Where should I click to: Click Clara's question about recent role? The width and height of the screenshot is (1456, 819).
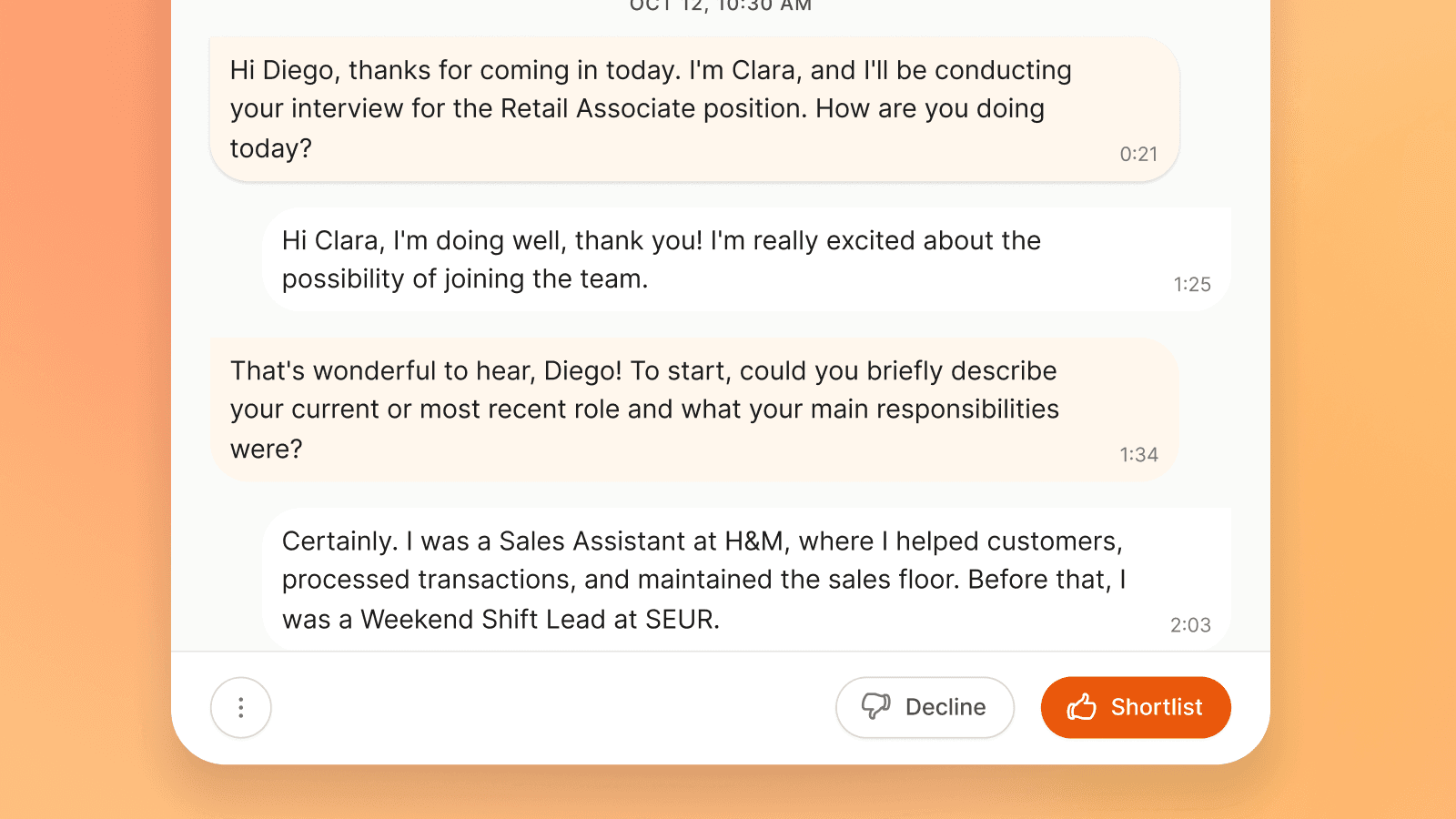(693, 410)
